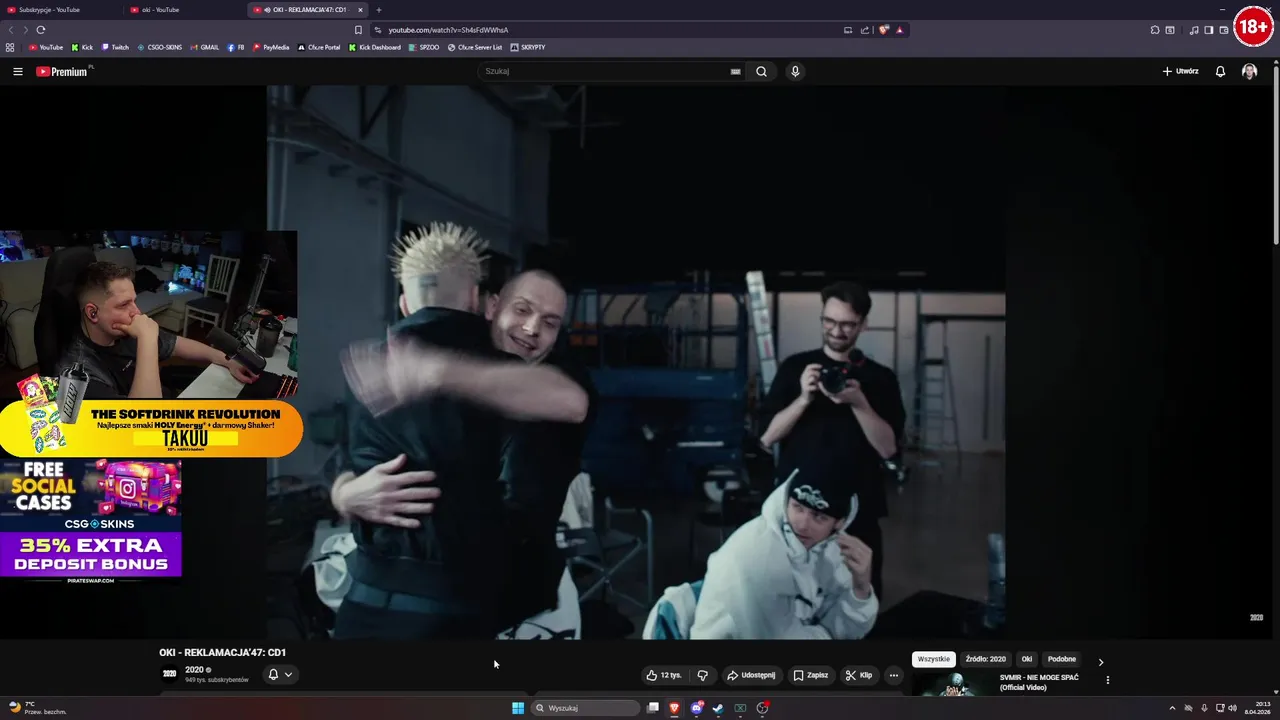This screenshot has height=720, width=1280.
Task: Open Brave Rewards triangle icon
Action: pos(899,30)
